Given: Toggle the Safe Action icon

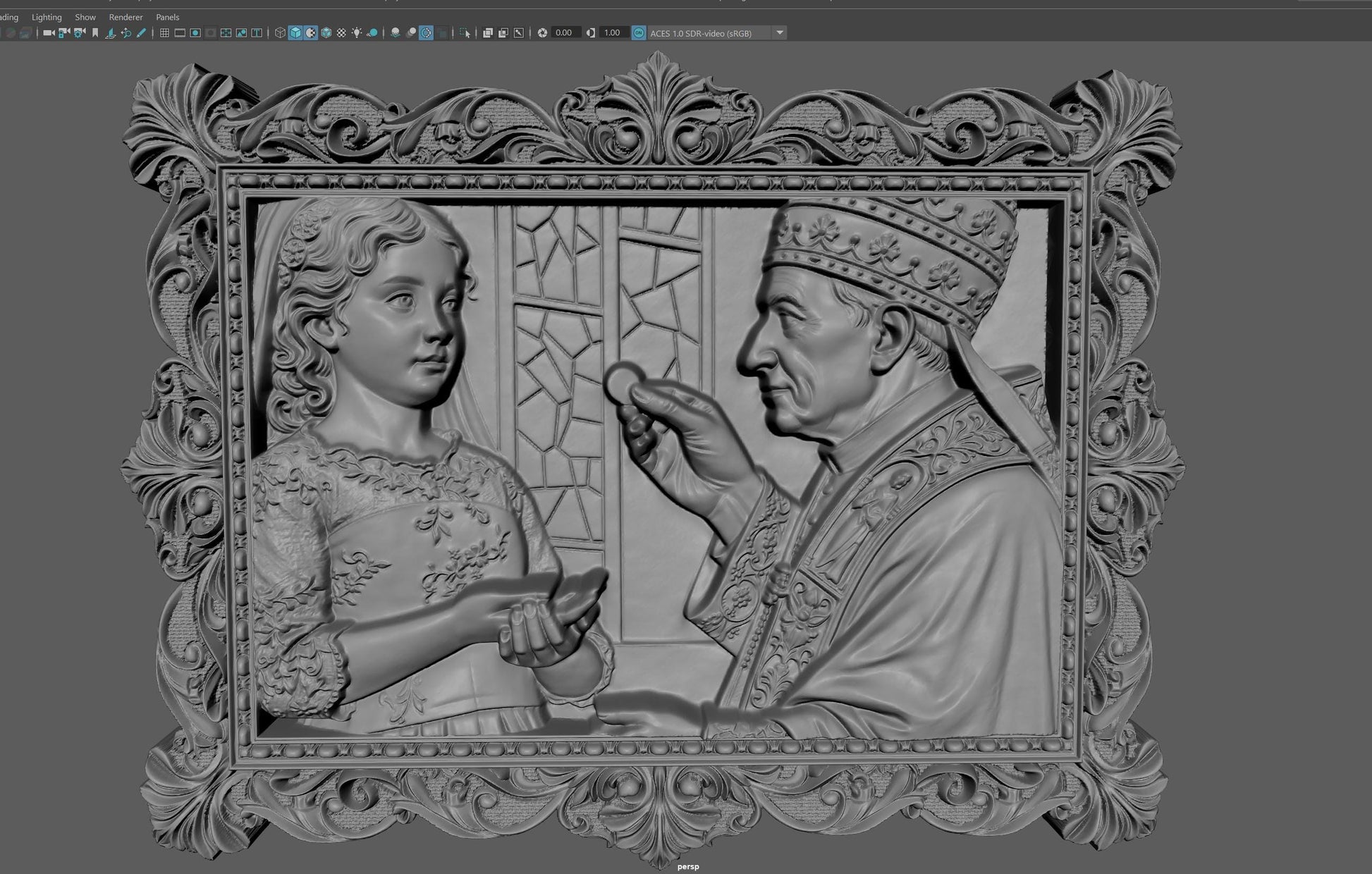Looking at the screenshot, I should [x=242, y=32].
